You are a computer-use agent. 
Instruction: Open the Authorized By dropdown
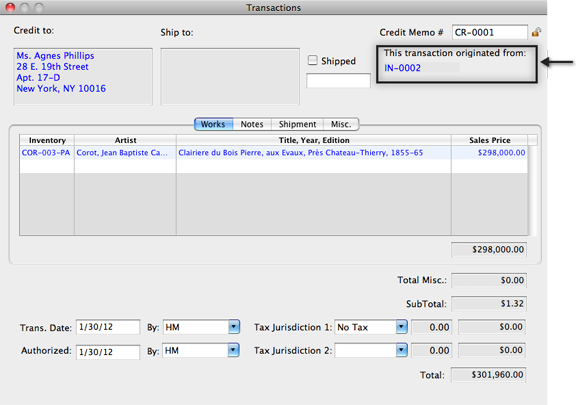pyautogui.click(x=233, y=350)
